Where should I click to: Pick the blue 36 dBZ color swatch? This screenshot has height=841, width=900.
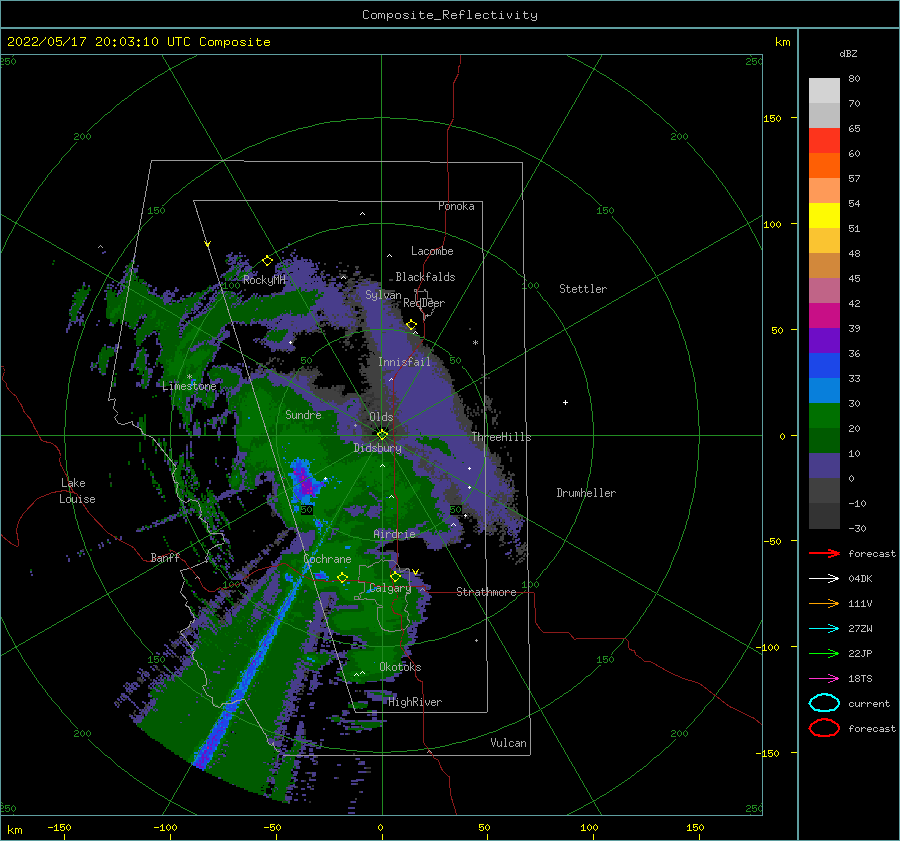tap(824, 365)
